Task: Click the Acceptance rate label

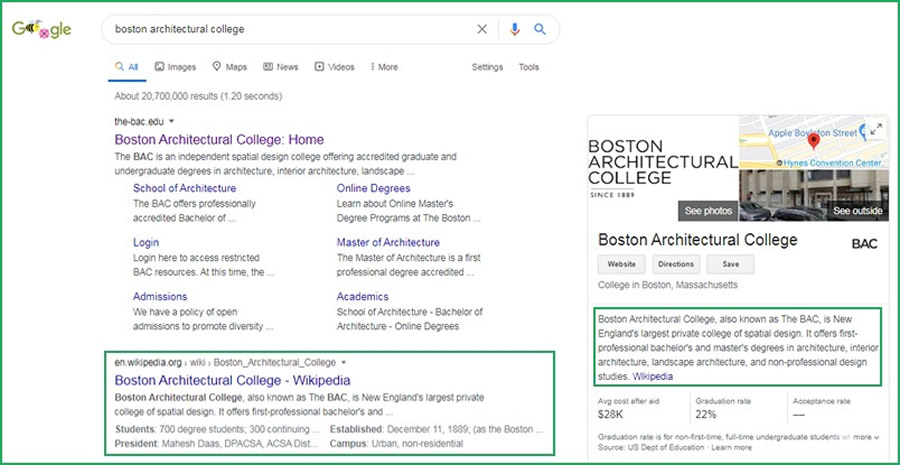Action: tap(822, 401)
